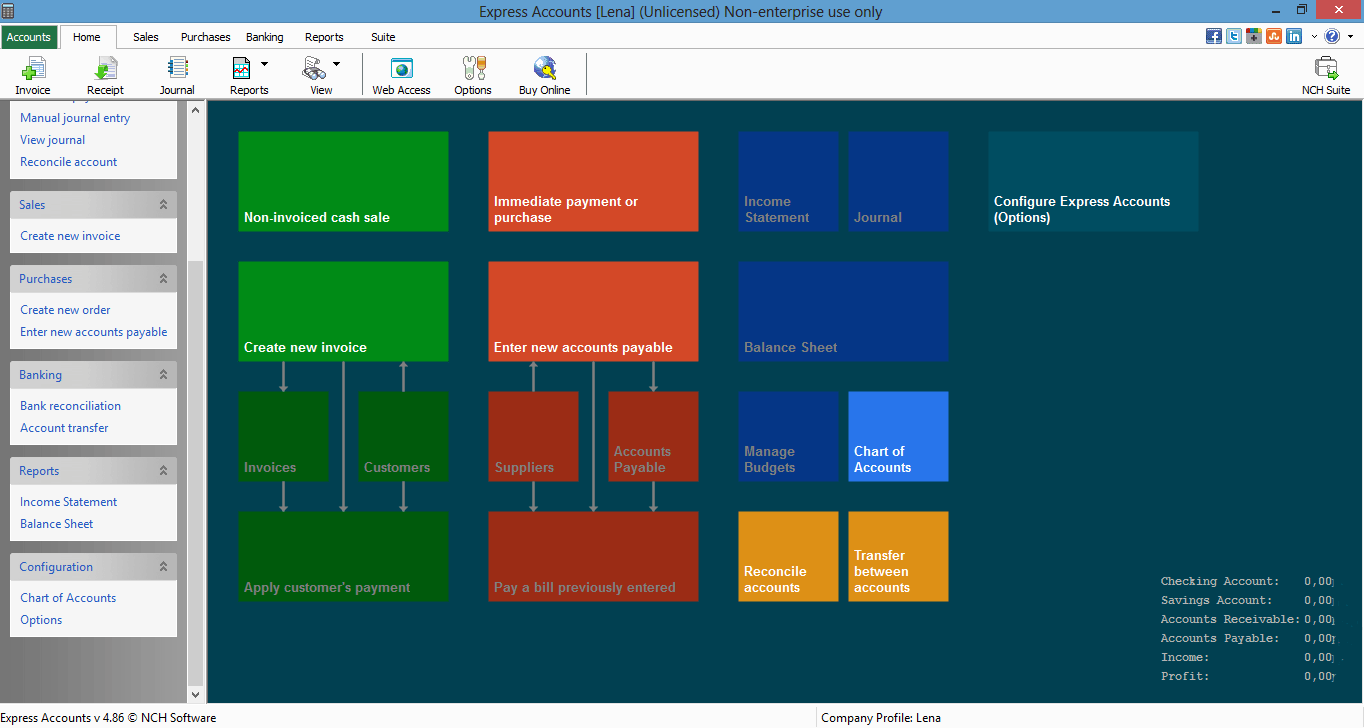Click the LinkedIn share icon

1294,36
